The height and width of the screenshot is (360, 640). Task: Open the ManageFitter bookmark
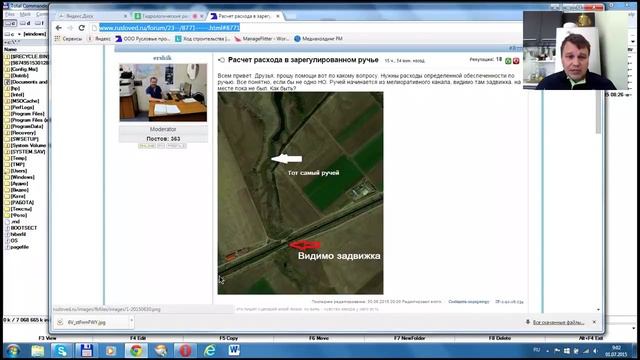click(262, 39)
